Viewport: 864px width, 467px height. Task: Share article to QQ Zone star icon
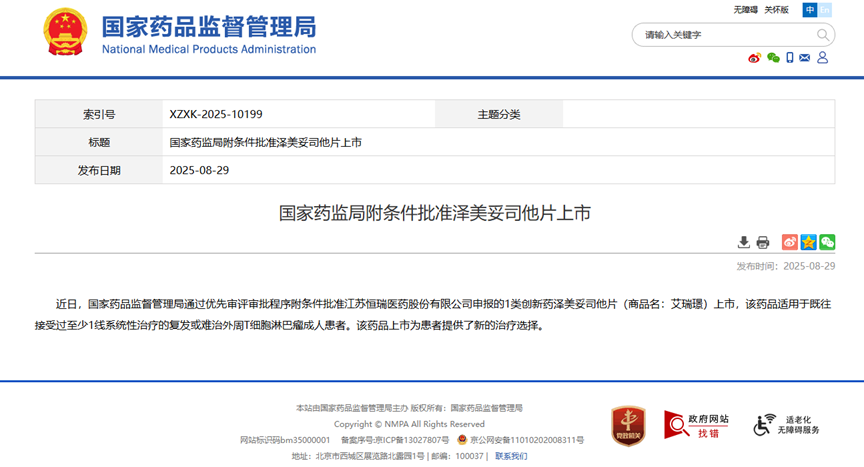[808, 242]
